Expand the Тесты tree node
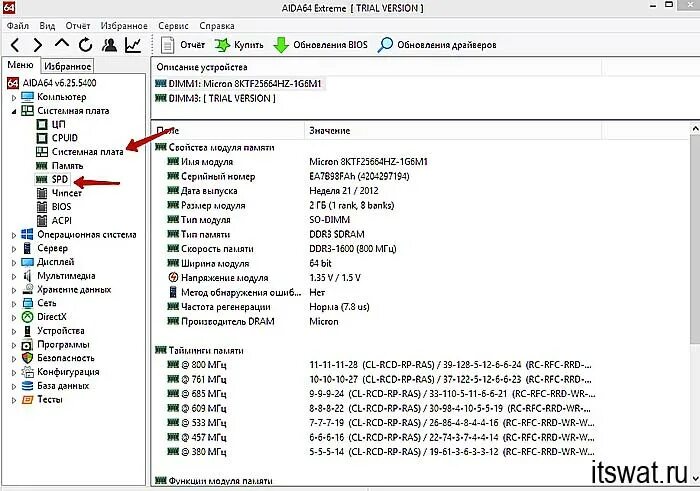The image size is (700, 491). point(14,400)
